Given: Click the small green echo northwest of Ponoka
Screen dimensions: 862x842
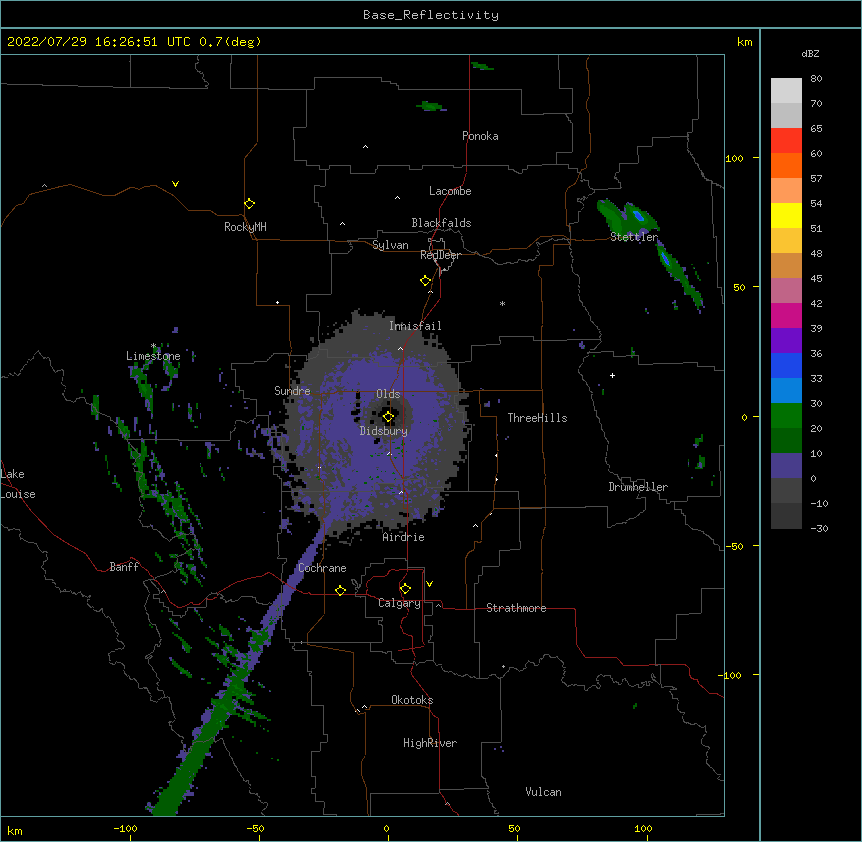Looking at the screenshot, I should [430, 106].
